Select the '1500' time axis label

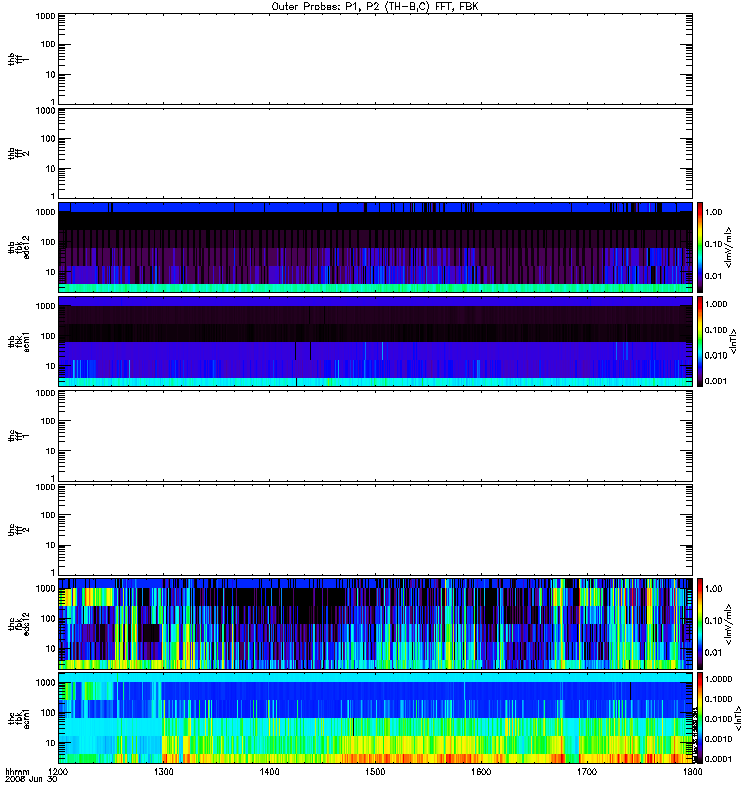(375, 771)
